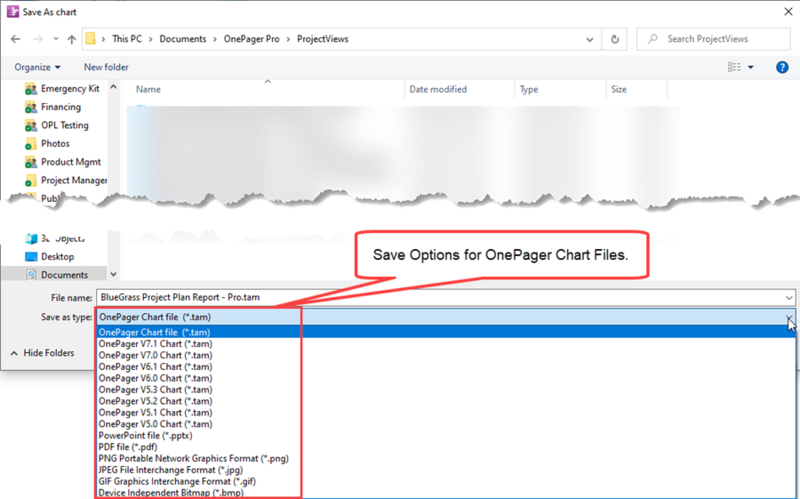Image resolution: width=800 pixels, height=499 pixels.
Task: Close the Save As chart dialog
Action: coord(788,11)
